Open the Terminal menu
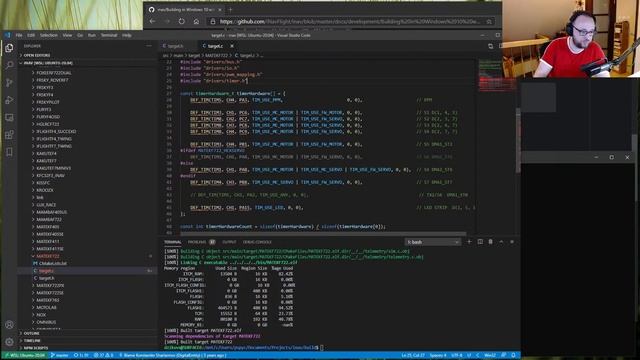 pyautogui.click(x=109, y=36)
